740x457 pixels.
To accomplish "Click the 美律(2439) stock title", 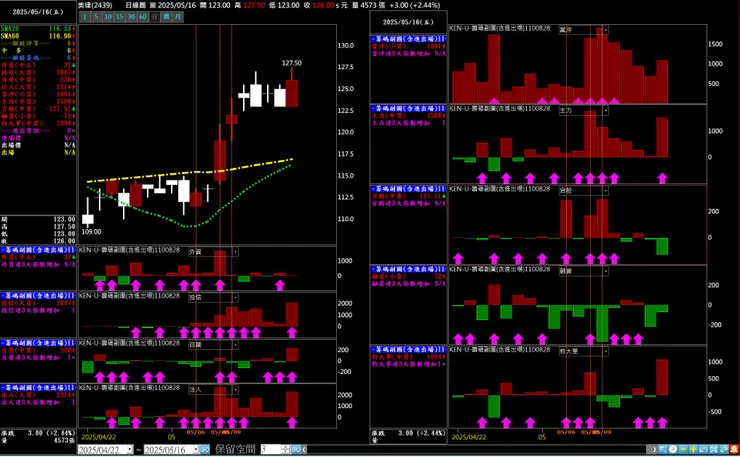I will (x=95, y=5).
